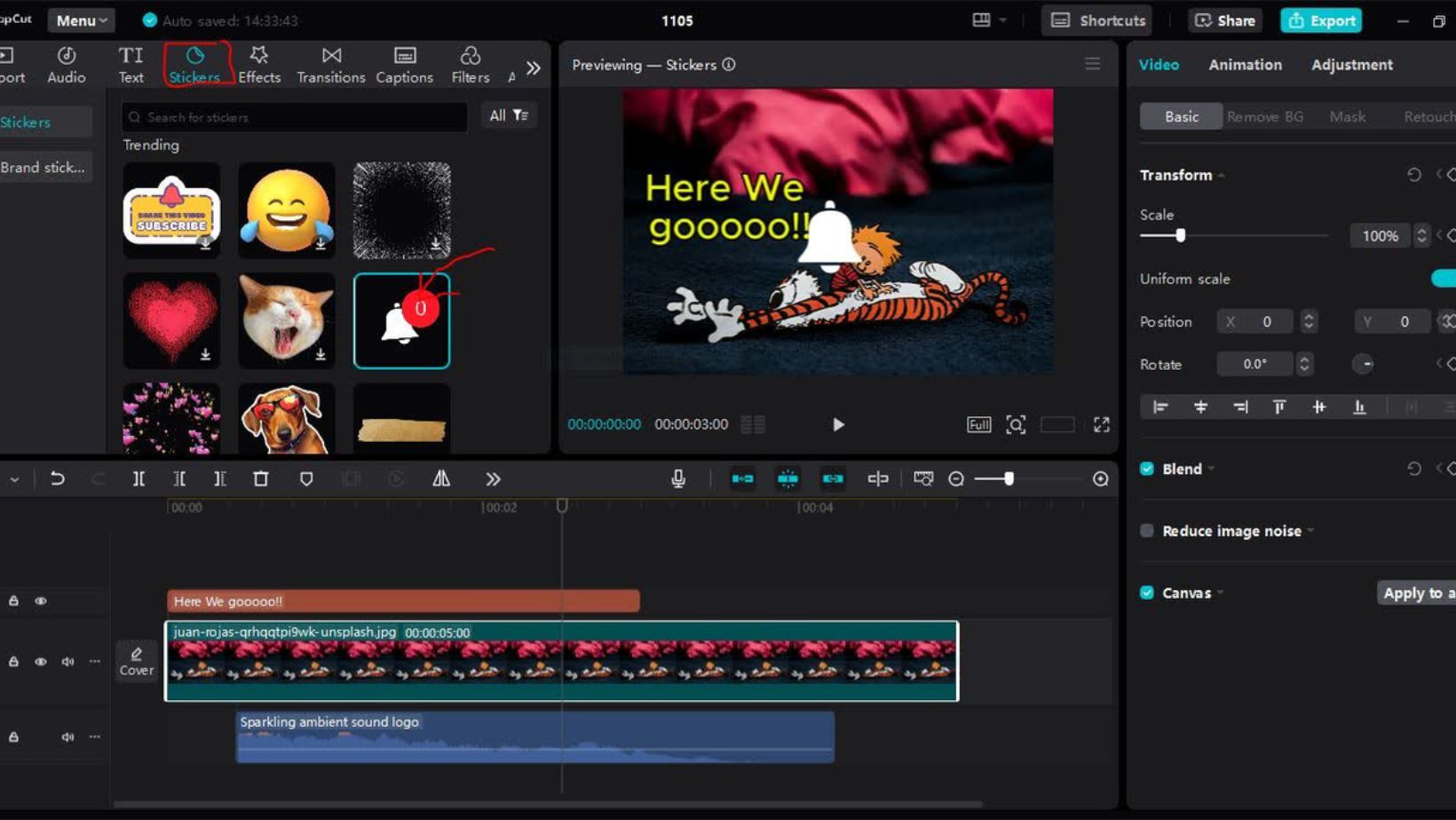Collapse the Transform section
Screen dimensions: 1456x820
click(x=1222, y=176)
